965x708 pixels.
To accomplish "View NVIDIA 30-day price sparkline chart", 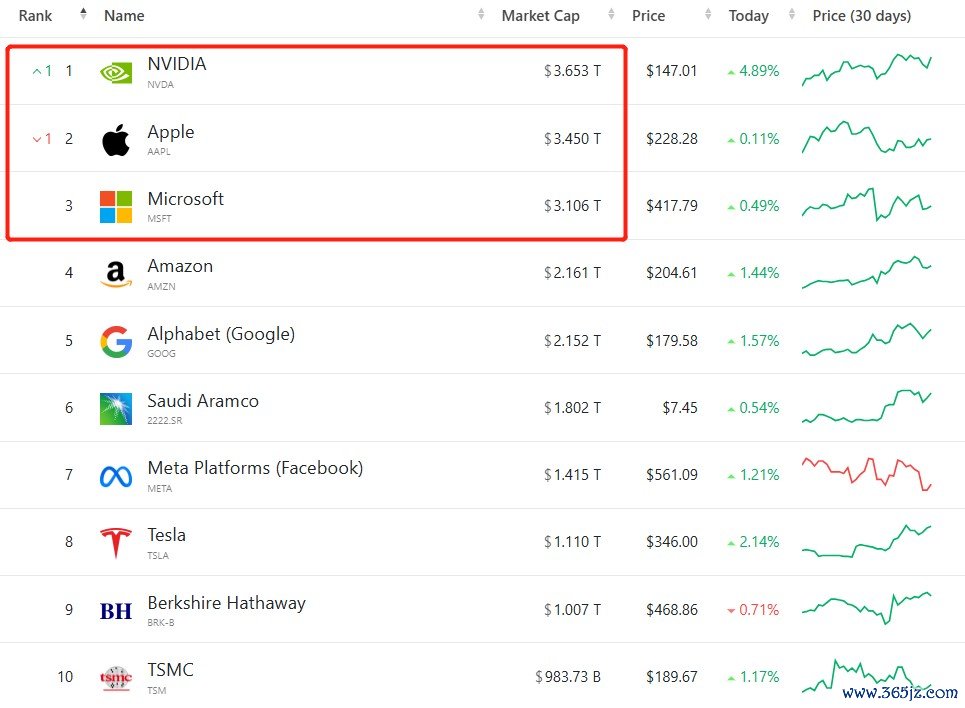I will tap(867, 70).
